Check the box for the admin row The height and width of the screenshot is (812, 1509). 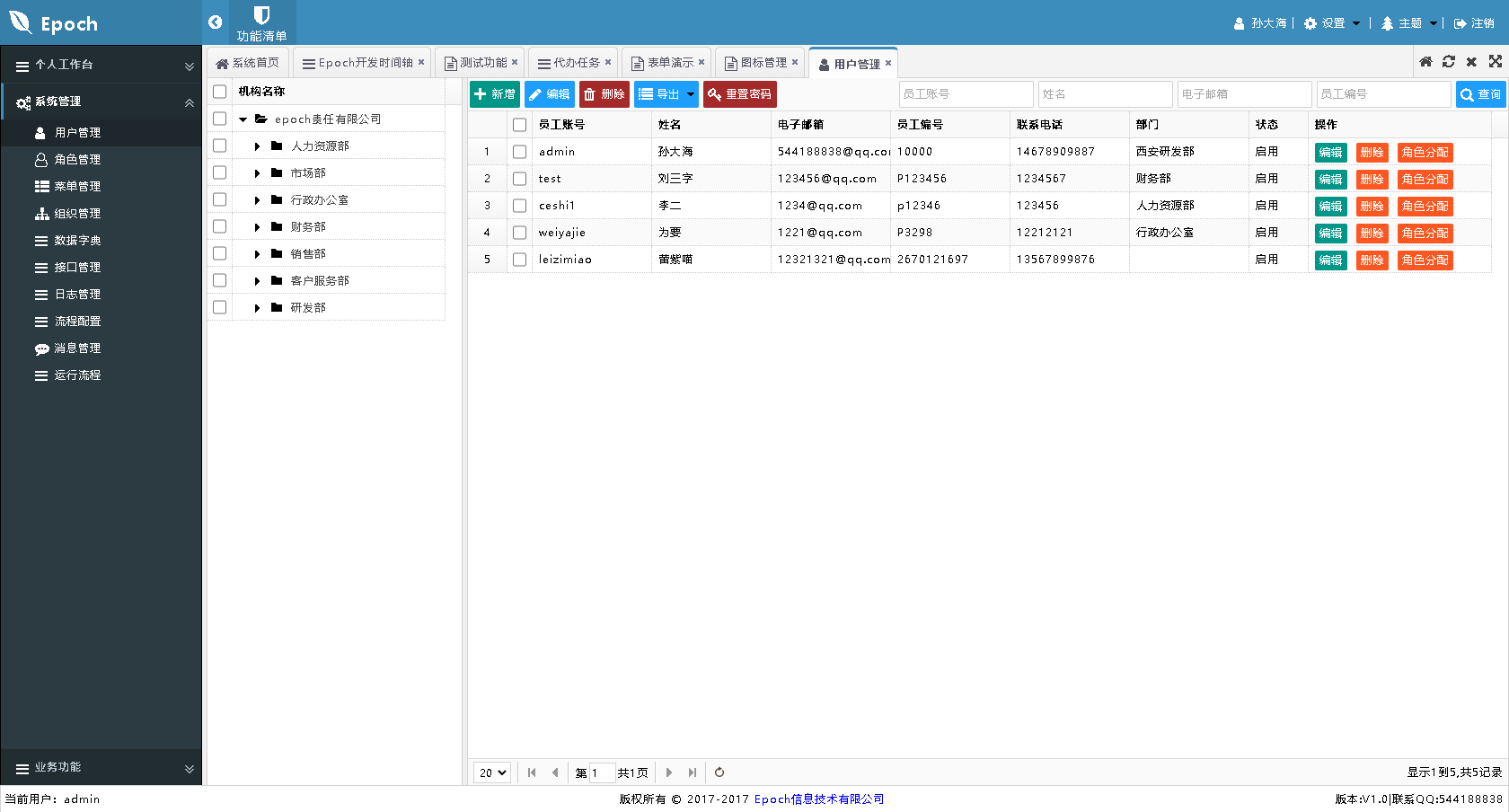pyautogui.click(x=519, y=152)
